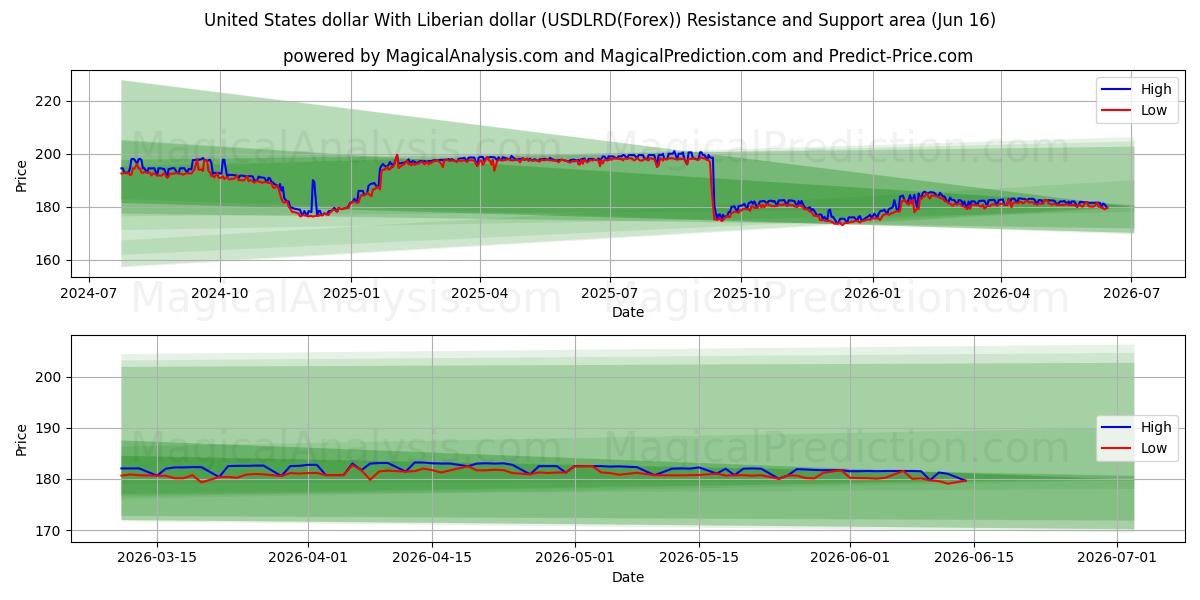The image size is (1200, 600).
Task: Click the 2026-07 tick on upper chart
Action: [x=1131, y=294]
